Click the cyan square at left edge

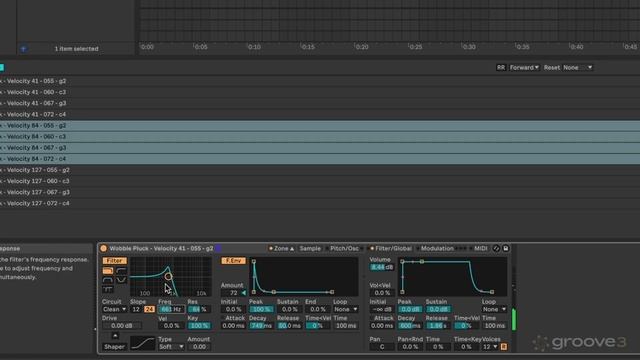2,67
